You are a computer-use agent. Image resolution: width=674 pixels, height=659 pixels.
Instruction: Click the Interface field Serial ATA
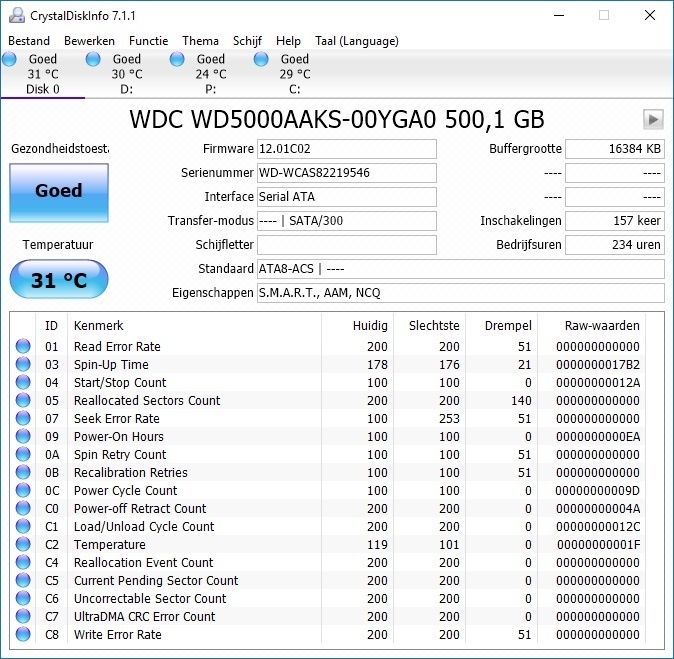coord(347,197)
